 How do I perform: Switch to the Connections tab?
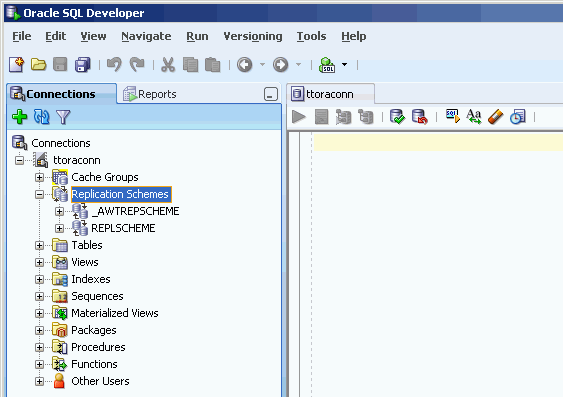61,94
